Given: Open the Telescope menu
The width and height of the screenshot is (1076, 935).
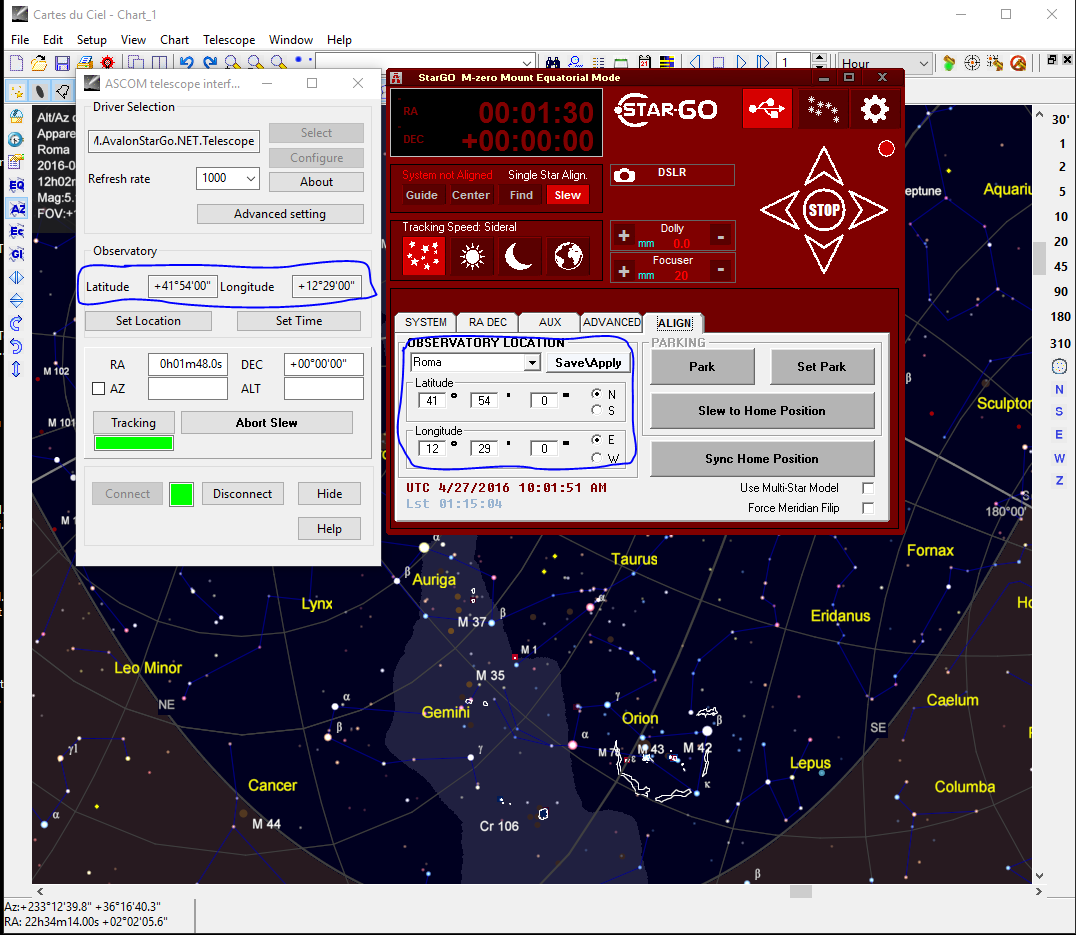Looking at the screenshot, I should click(x=229, y=40).
